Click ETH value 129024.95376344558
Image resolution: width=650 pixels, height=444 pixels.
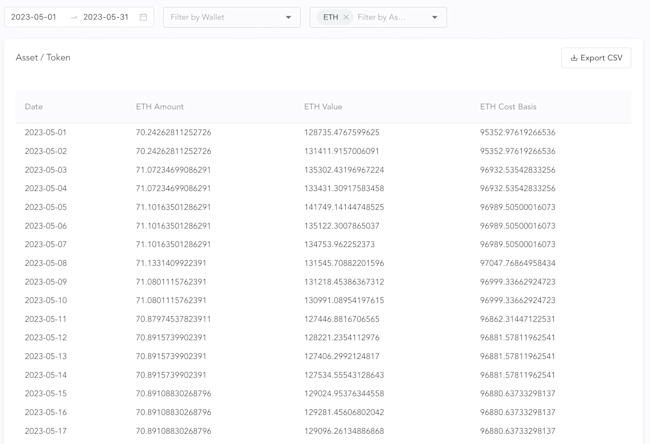point(344,393)
